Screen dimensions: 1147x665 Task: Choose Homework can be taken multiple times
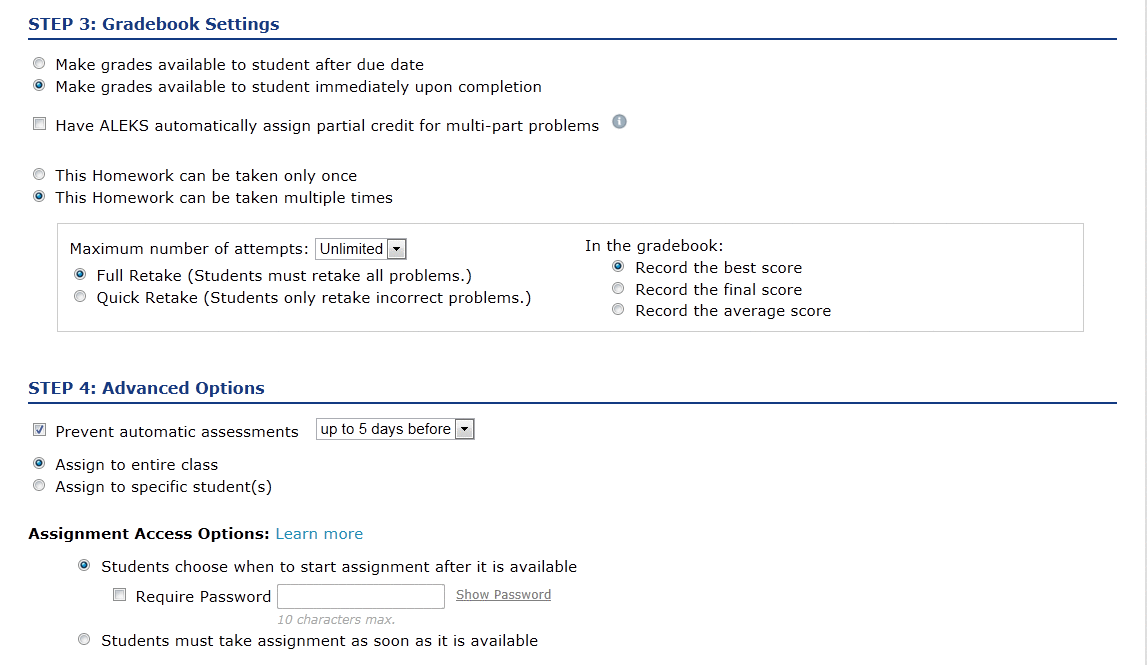[x=40, y=196]
